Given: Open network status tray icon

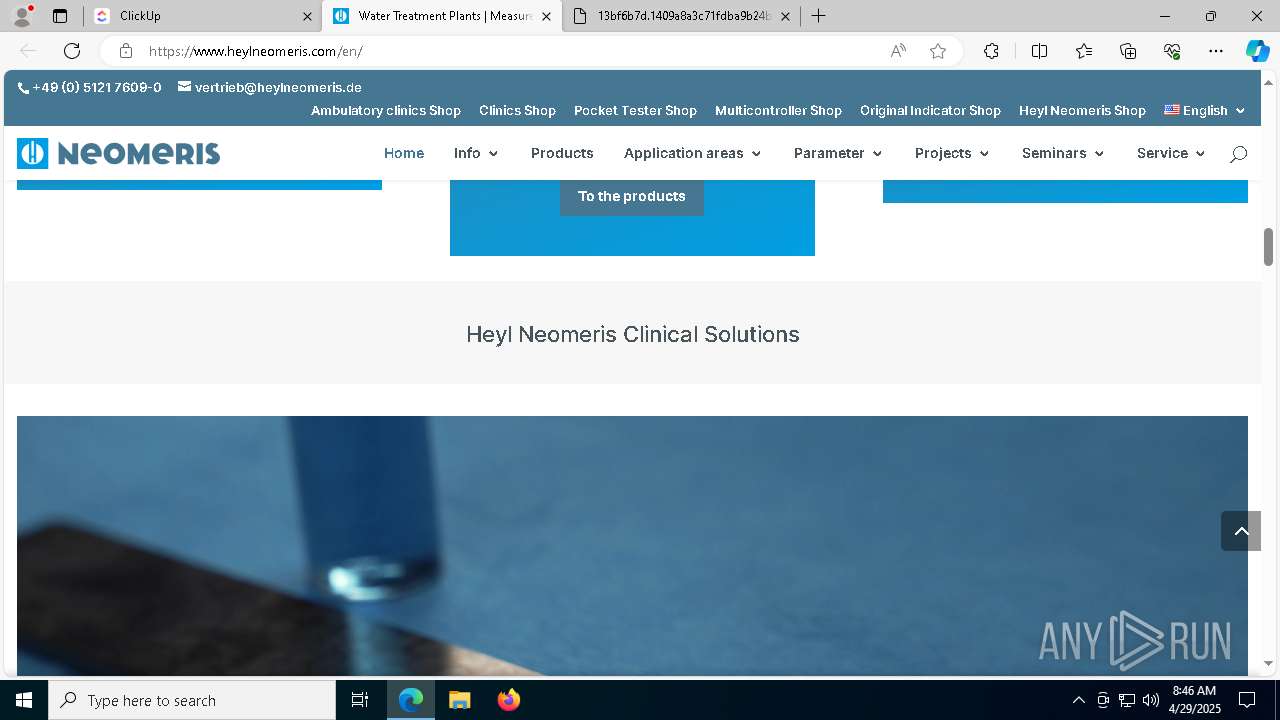Looking at the screenshot, I should click(1127, 700).
